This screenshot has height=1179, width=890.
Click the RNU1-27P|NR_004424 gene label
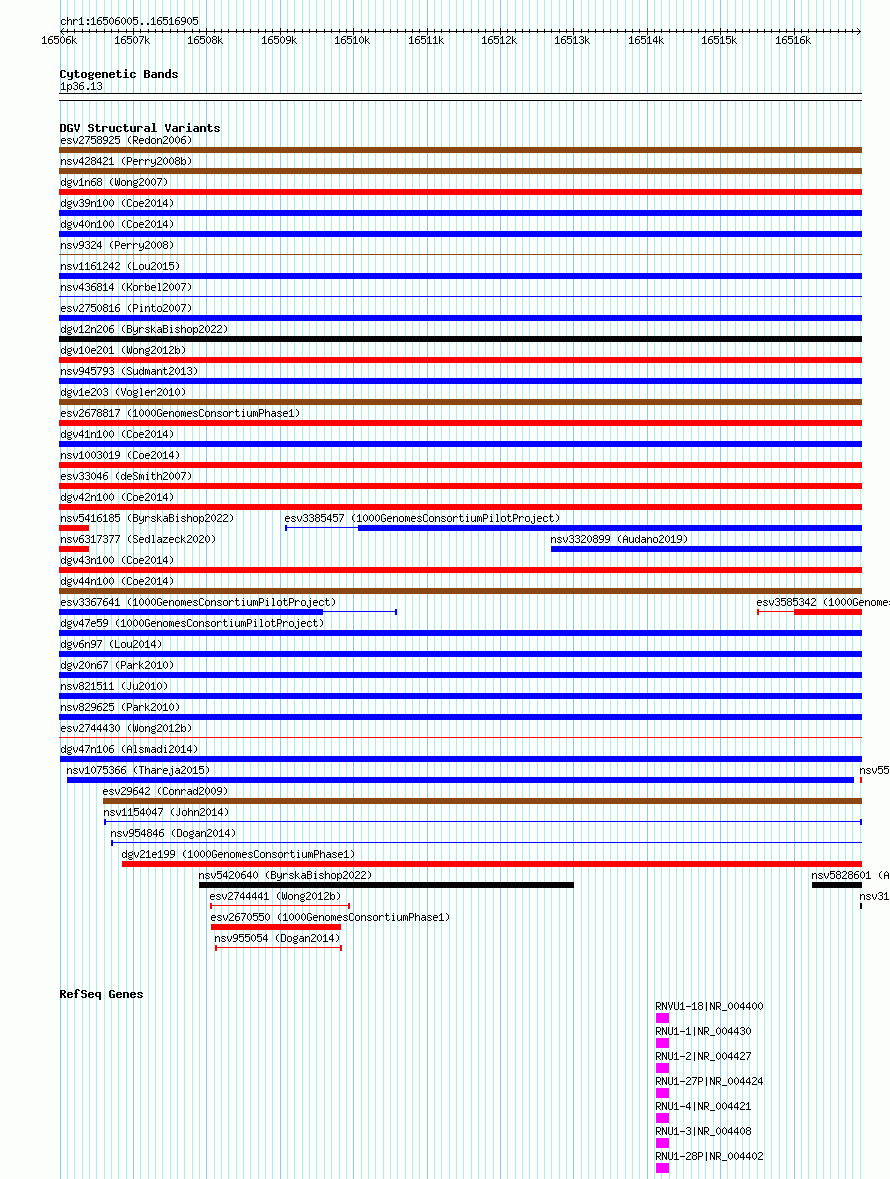[x=709, y=1081]
